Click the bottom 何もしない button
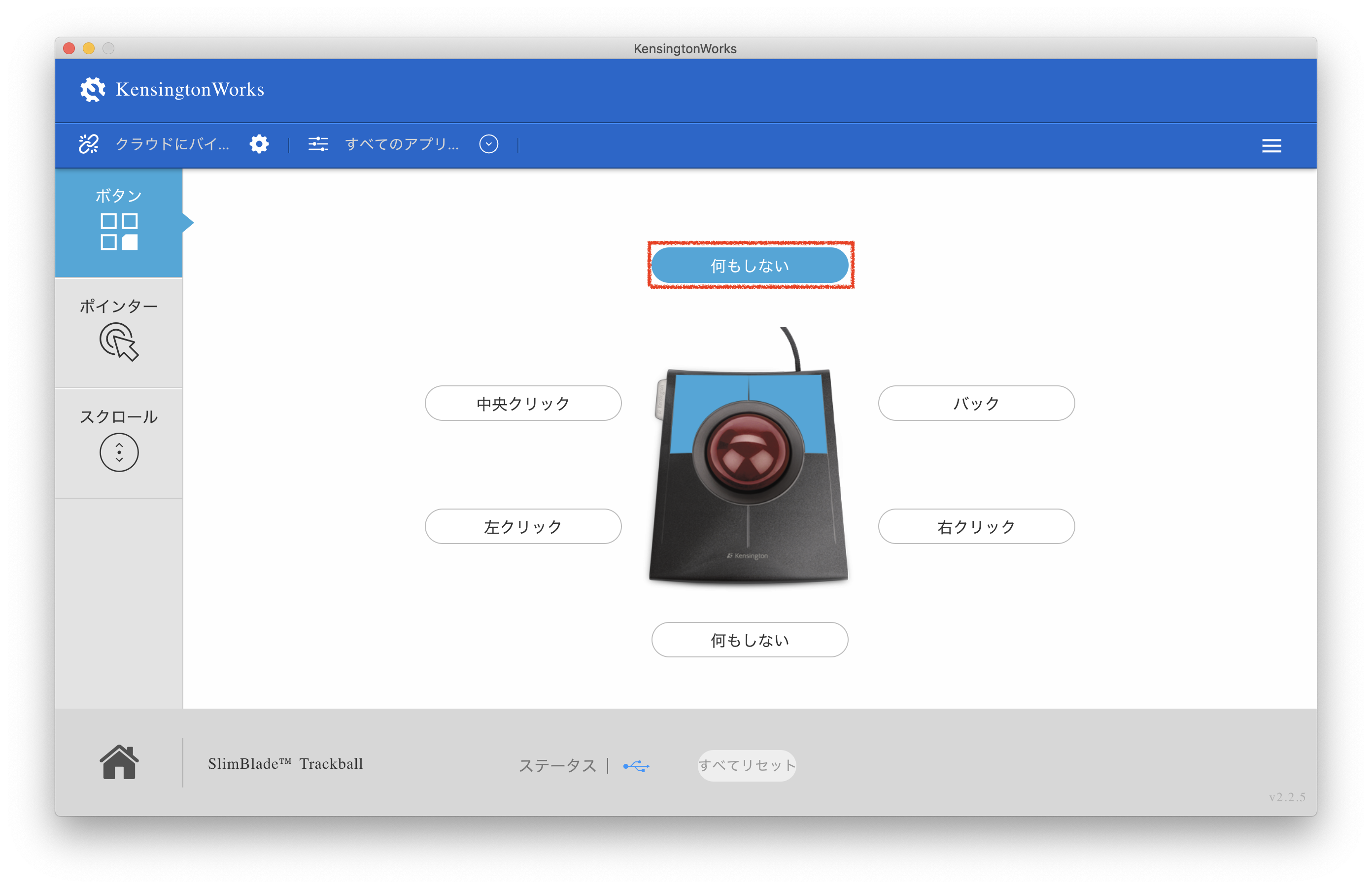1372x889 pixels. click(x=750, y=640)
